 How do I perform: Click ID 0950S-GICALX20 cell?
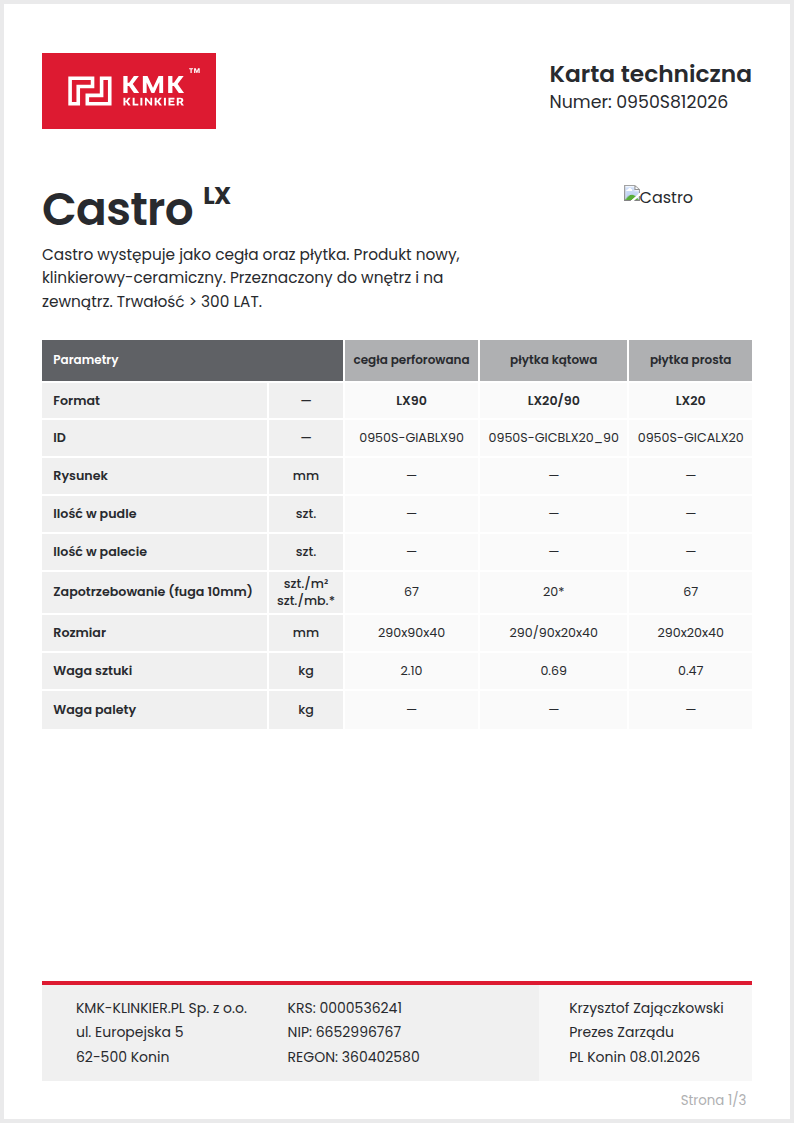coord(690,438)
